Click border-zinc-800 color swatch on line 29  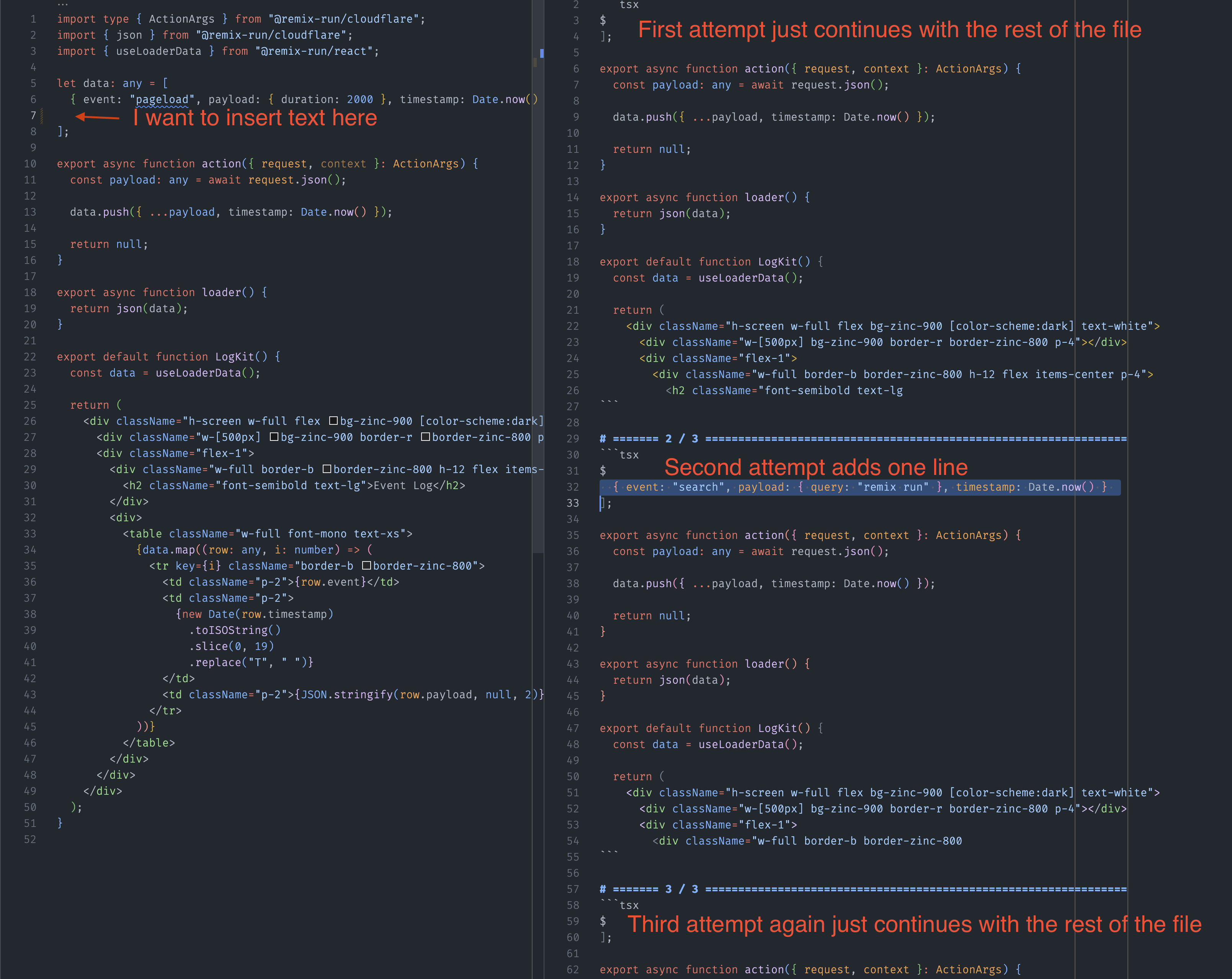(327, 470)
